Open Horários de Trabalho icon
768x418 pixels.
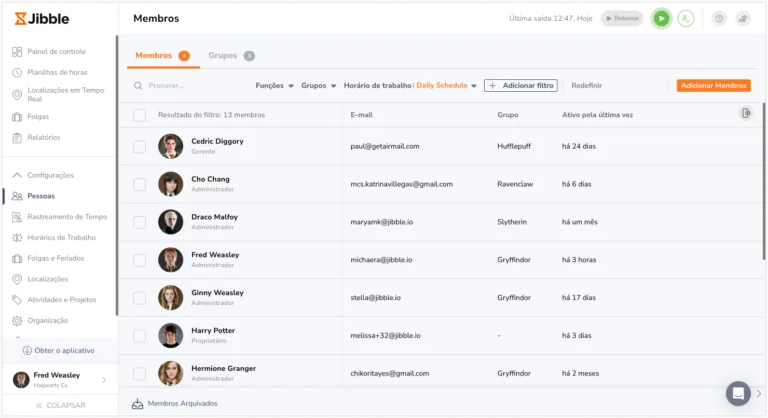click(17, 238)
